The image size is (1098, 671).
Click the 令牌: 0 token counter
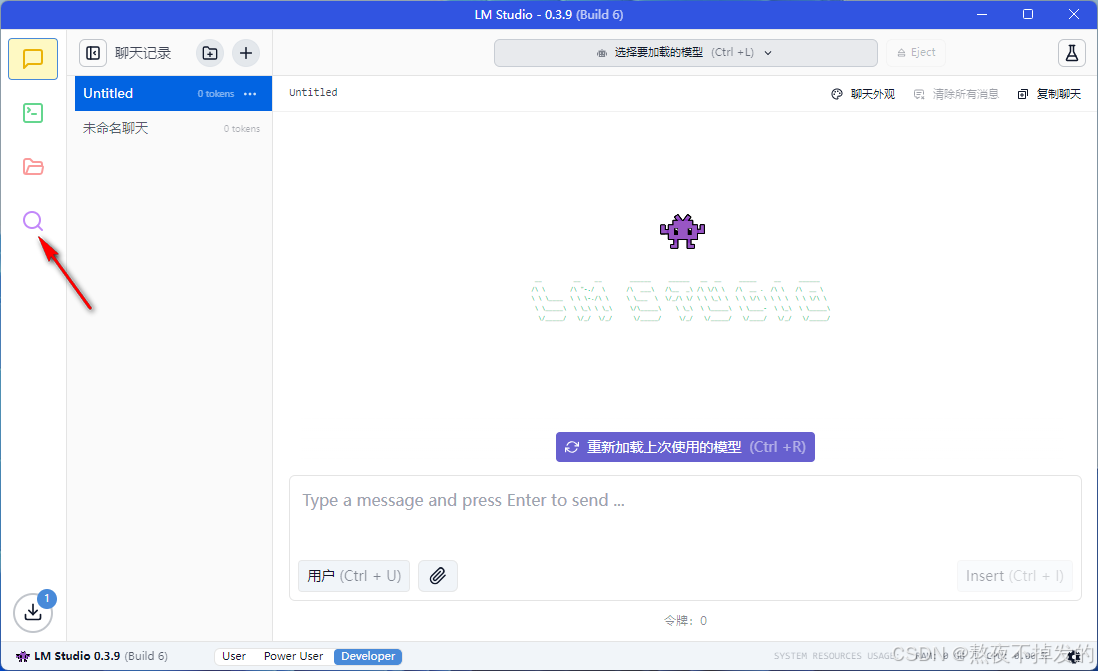(x=686, y=621)
